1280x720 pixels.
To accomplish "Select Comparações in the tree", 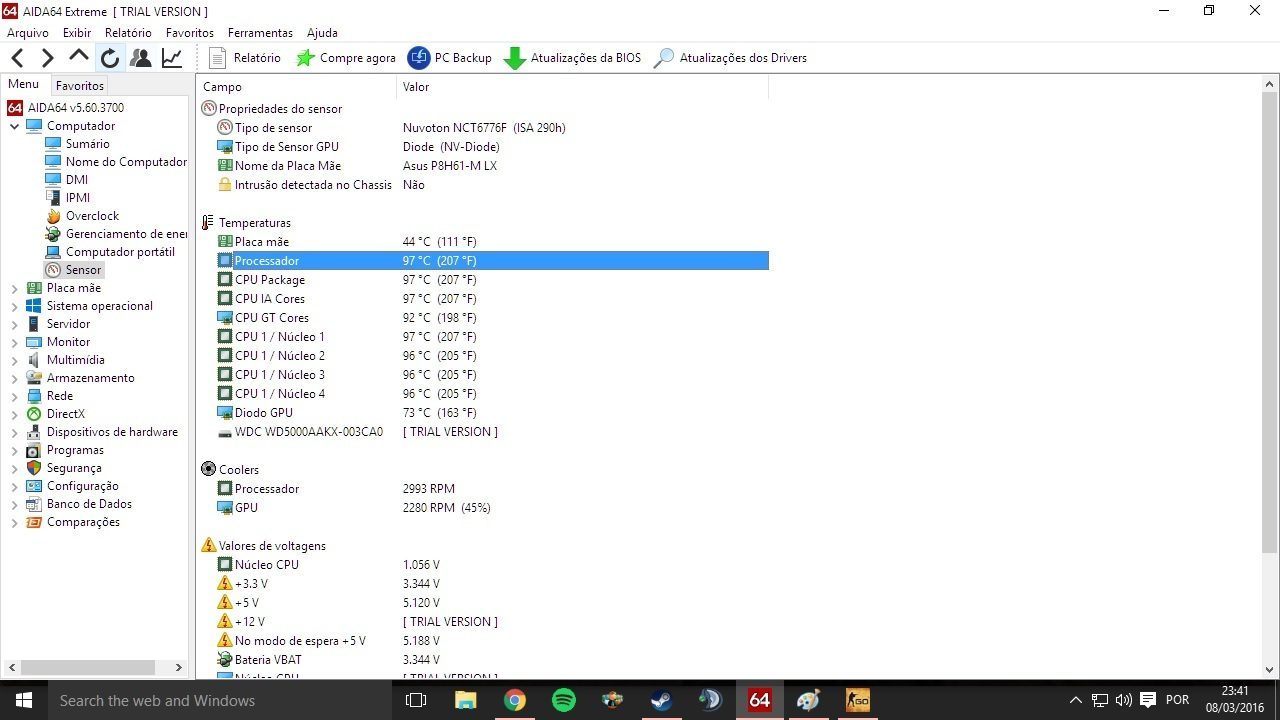I will [x=83, y=522].
